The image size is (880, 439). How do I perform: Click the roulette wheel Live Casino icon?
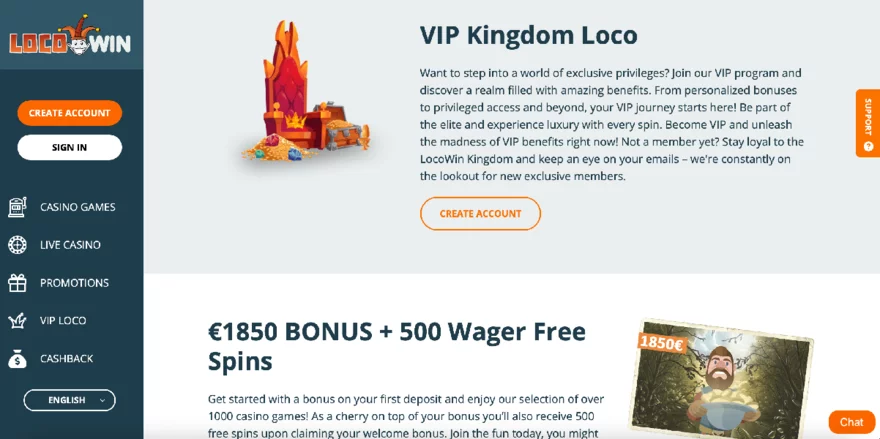pyautogui.click(x=17, y=245)
